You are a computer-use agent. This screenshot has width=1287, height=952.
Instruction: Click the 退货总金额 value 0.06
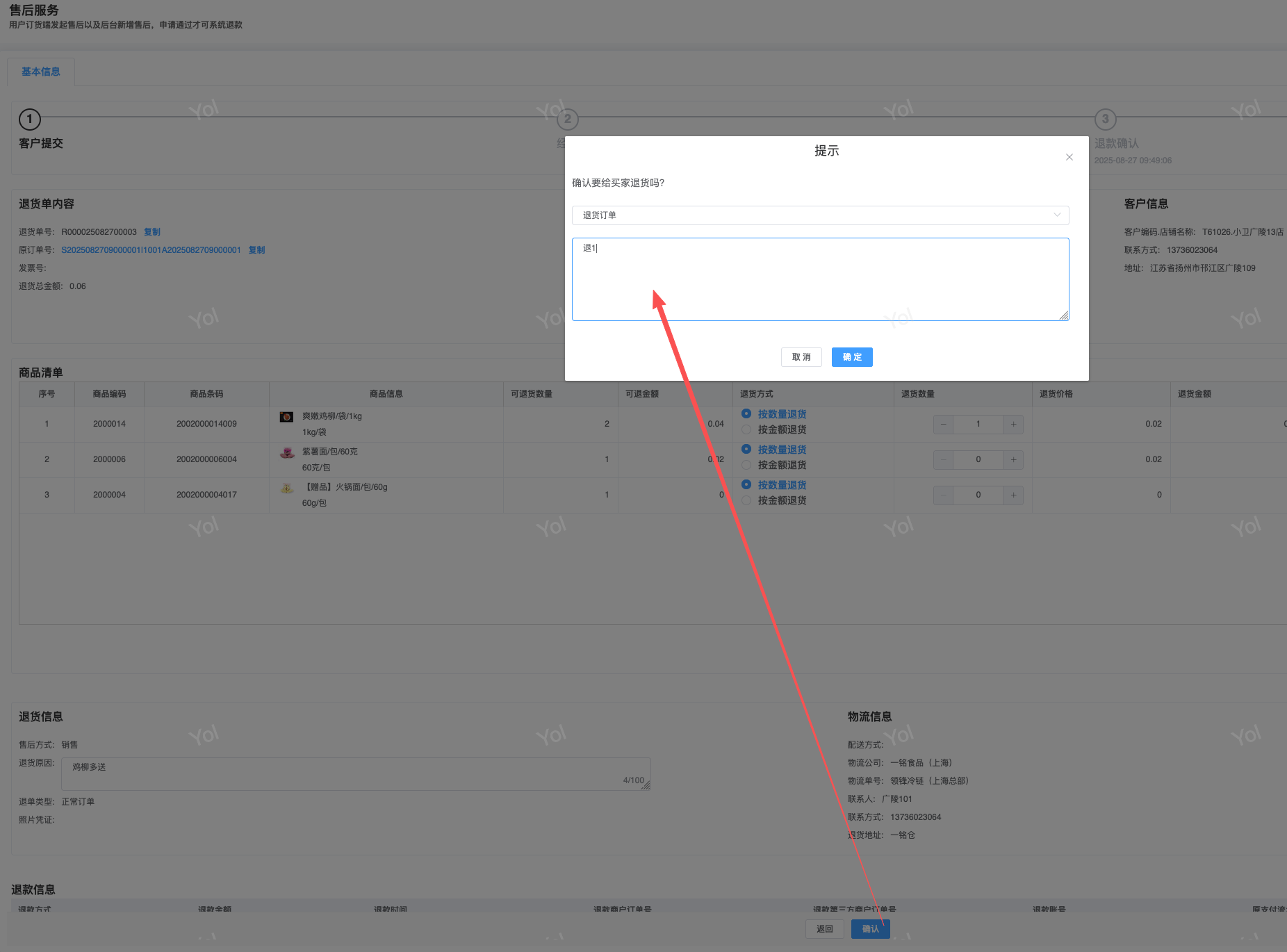78,286
